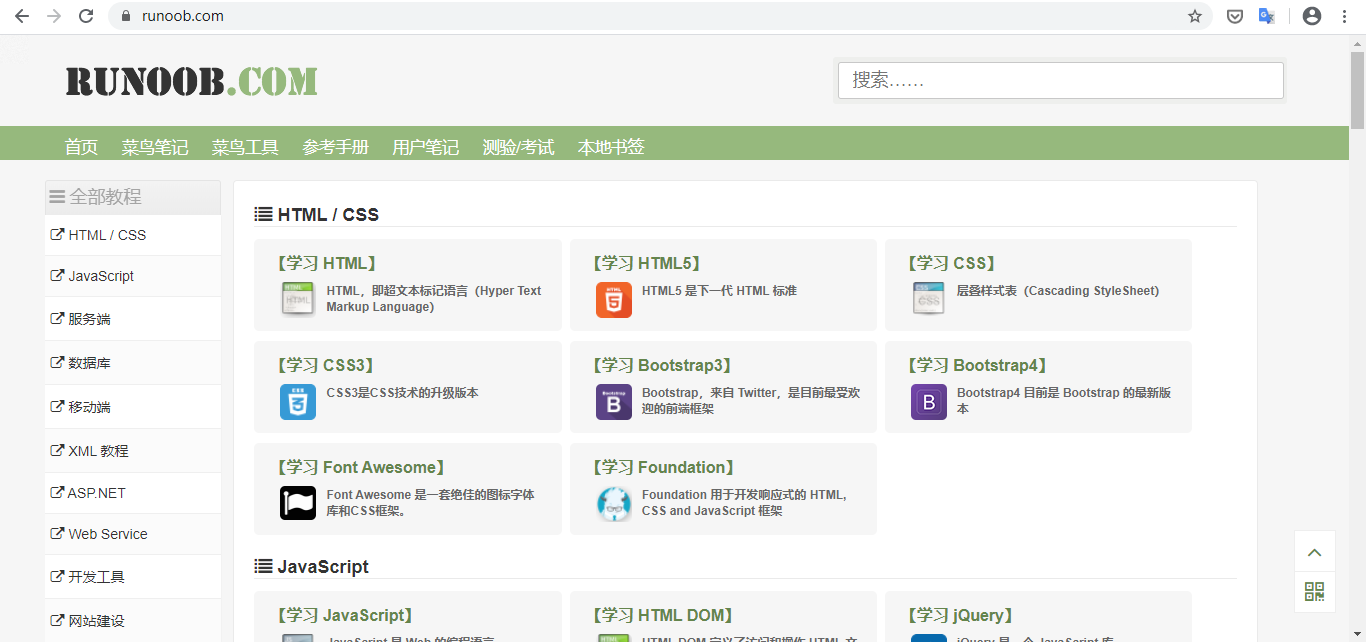Viewport: 1366px width, 642px height.
Task: Click the 搜索 search input field
Action: (1060, 80)
